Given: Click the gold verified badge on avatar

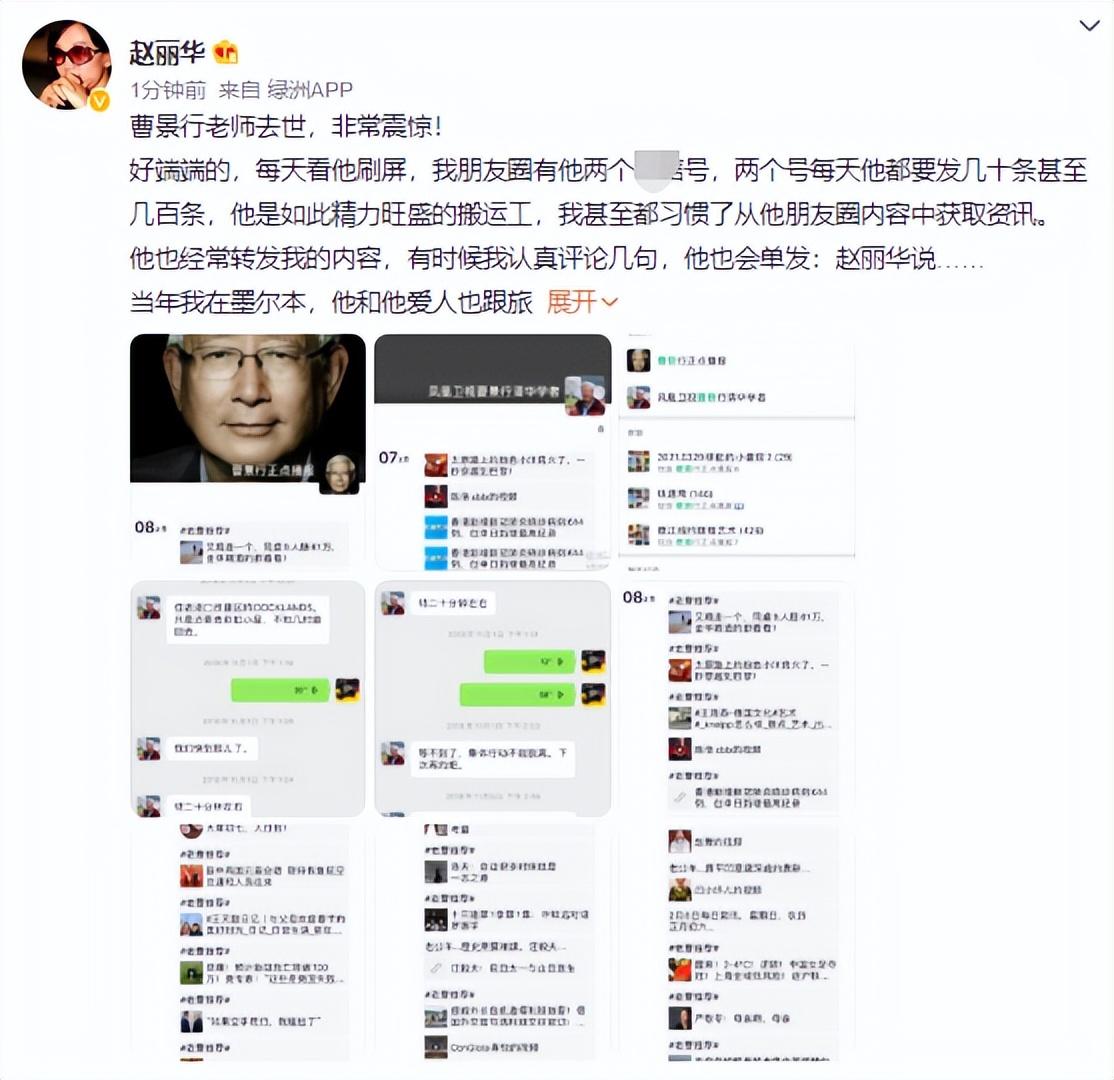Looking at the screenshot, I should pos(99,101).
